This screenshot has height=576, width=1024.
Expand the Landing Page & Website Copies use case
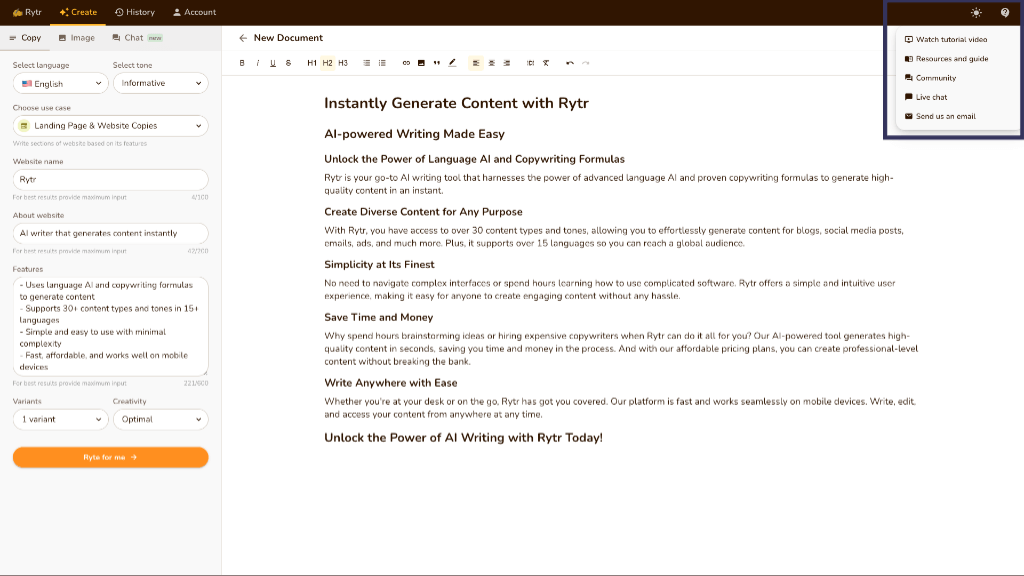tap(110, 126)
